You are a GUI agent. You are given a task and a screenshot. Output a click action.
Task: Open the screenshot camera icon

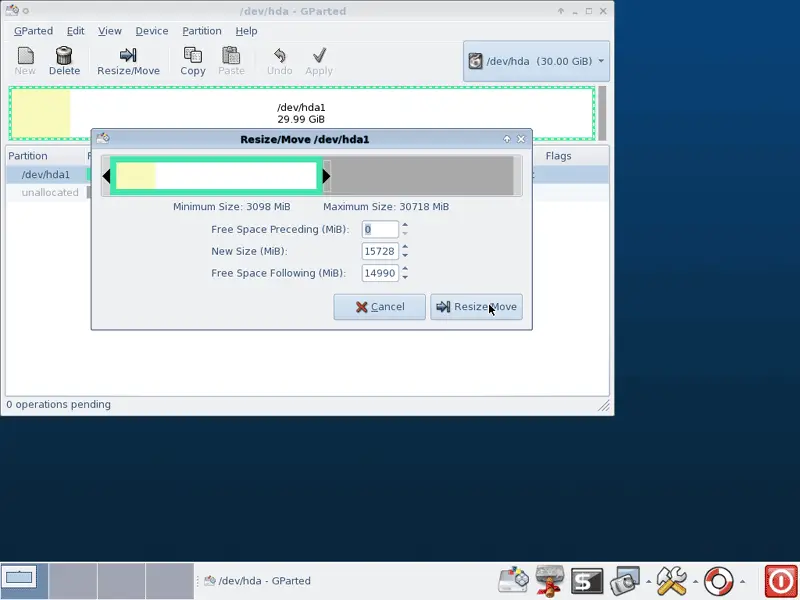624,581
